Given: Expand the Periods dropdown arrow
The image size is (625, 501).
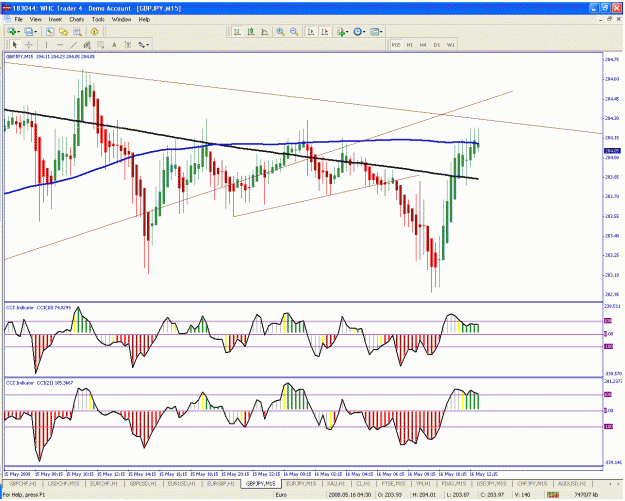Looking at the screenshot, I should pos(364,32).
